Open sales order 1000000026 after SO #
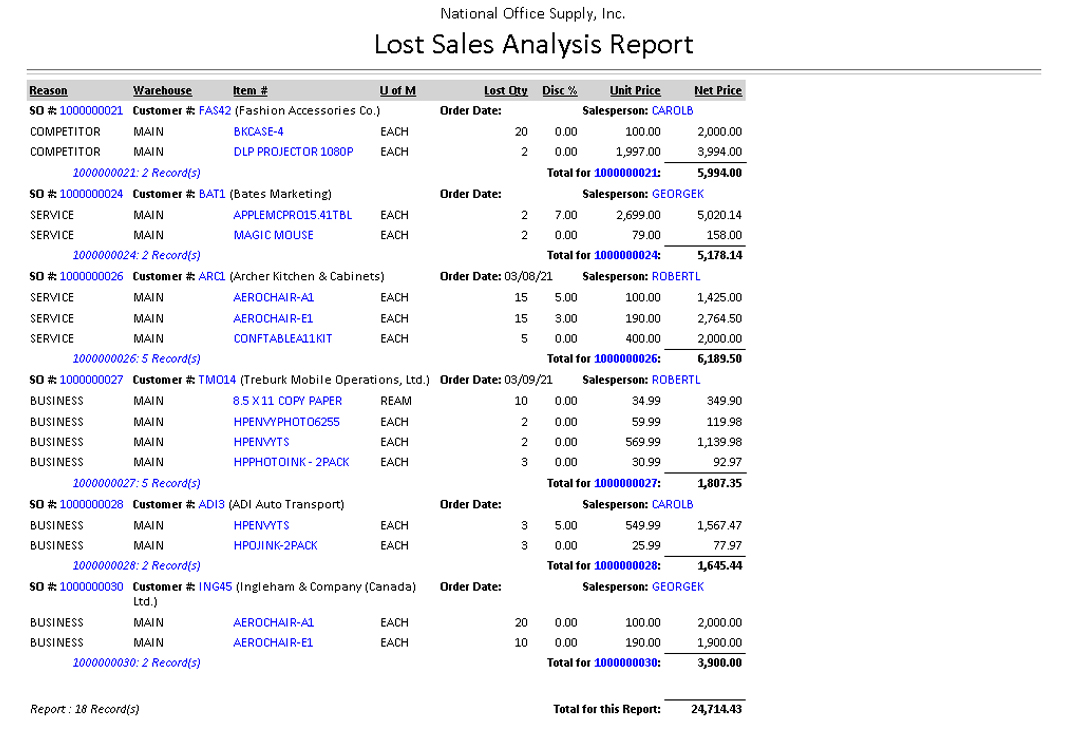Screen dimensions: 1074x744 pyautogui.click(x=91, y=276)
